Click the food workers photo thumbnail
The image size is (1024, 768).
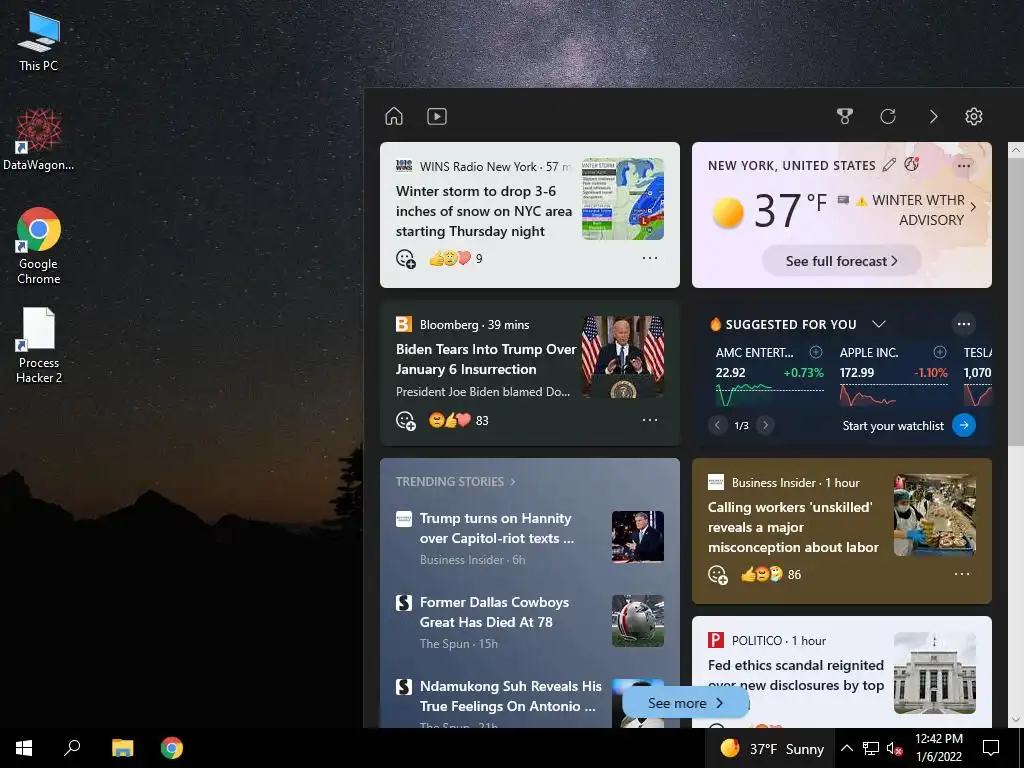(x=935, y=515)
